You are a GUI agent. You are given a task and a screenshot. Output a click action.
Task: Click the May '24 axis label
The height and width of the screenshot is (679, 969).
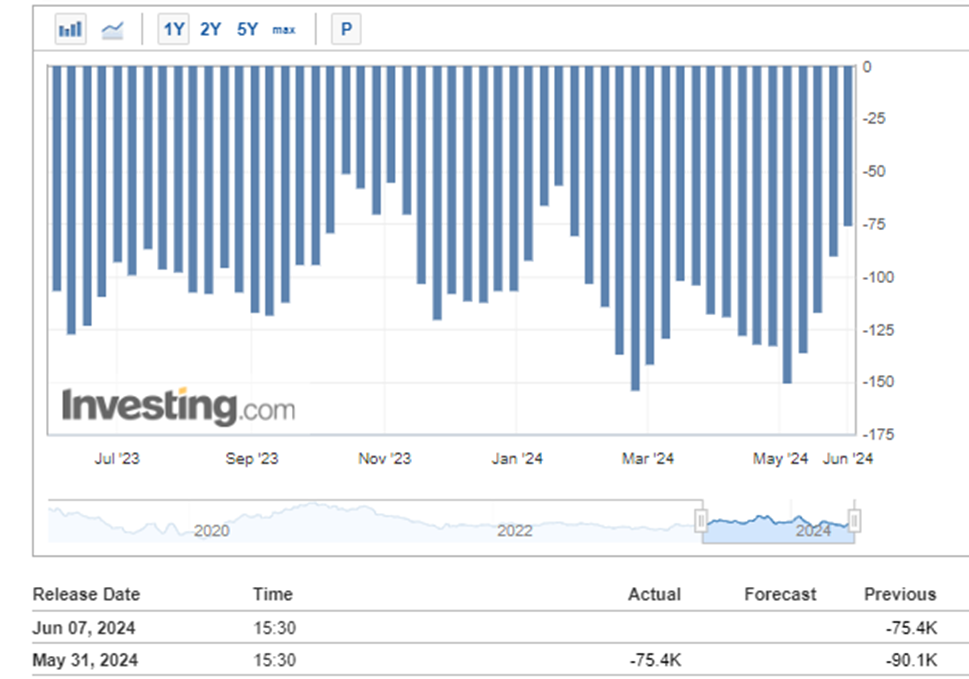coord(780,458)
